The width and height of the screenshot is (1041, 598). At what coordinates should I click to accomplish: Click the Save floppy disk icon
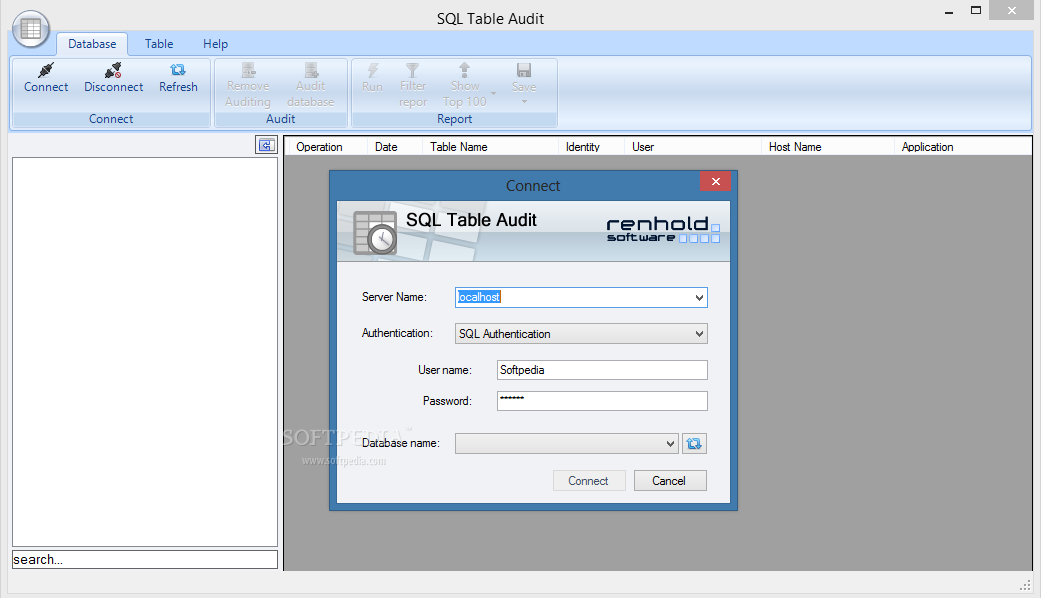coord(524,70)
